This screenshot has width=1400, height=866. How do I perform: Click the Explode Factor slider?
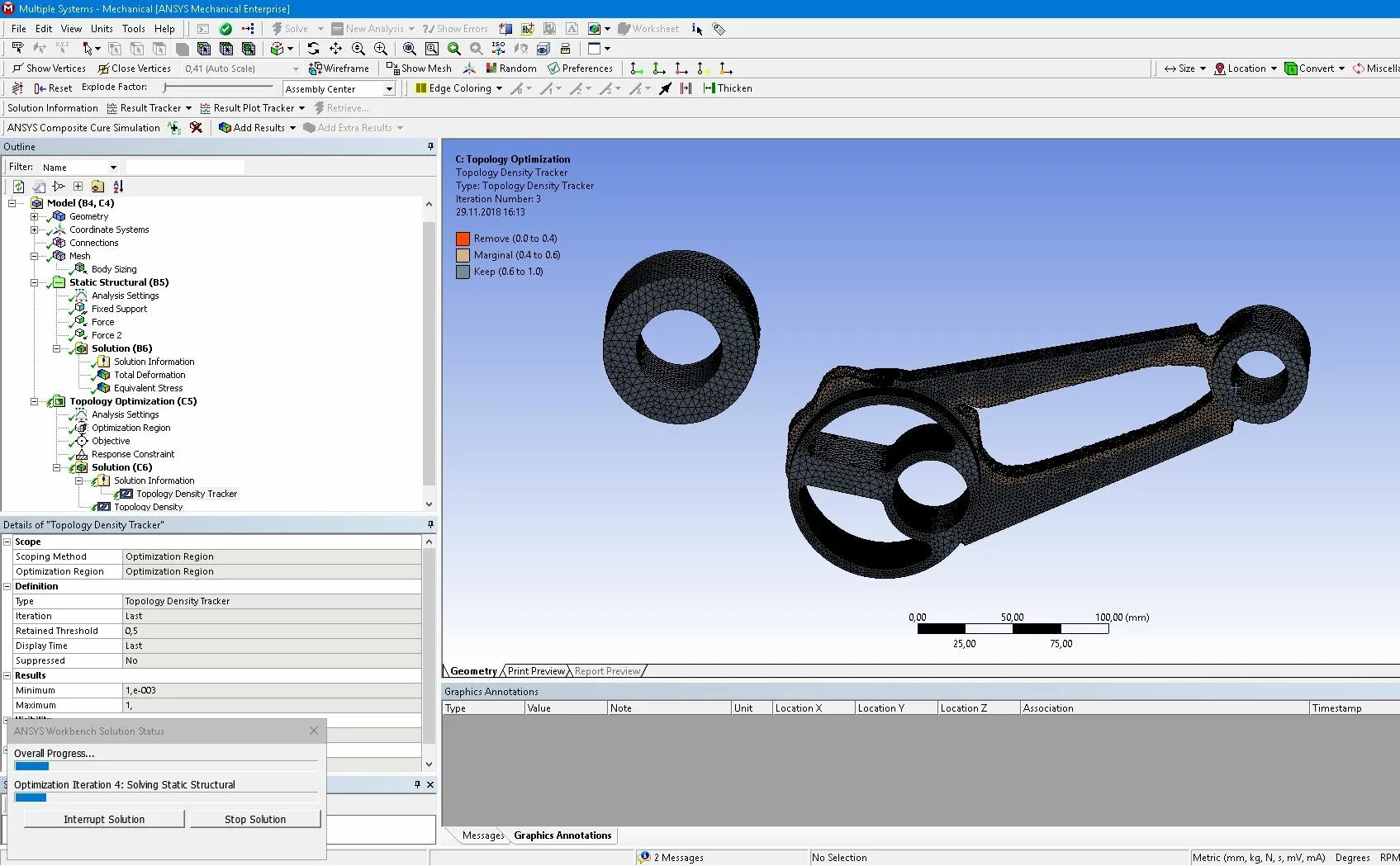pyautogui.click(x=219, y=87)
